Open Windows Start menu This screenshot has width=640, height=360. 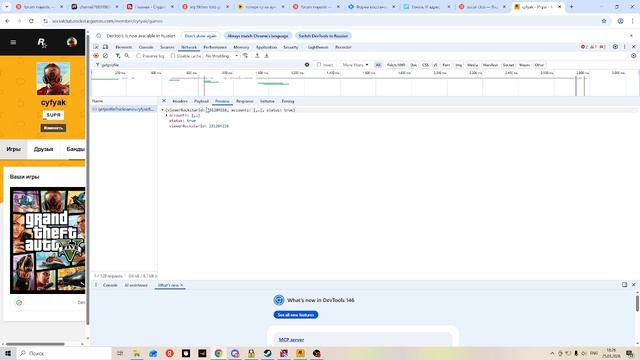pos(8,353)
